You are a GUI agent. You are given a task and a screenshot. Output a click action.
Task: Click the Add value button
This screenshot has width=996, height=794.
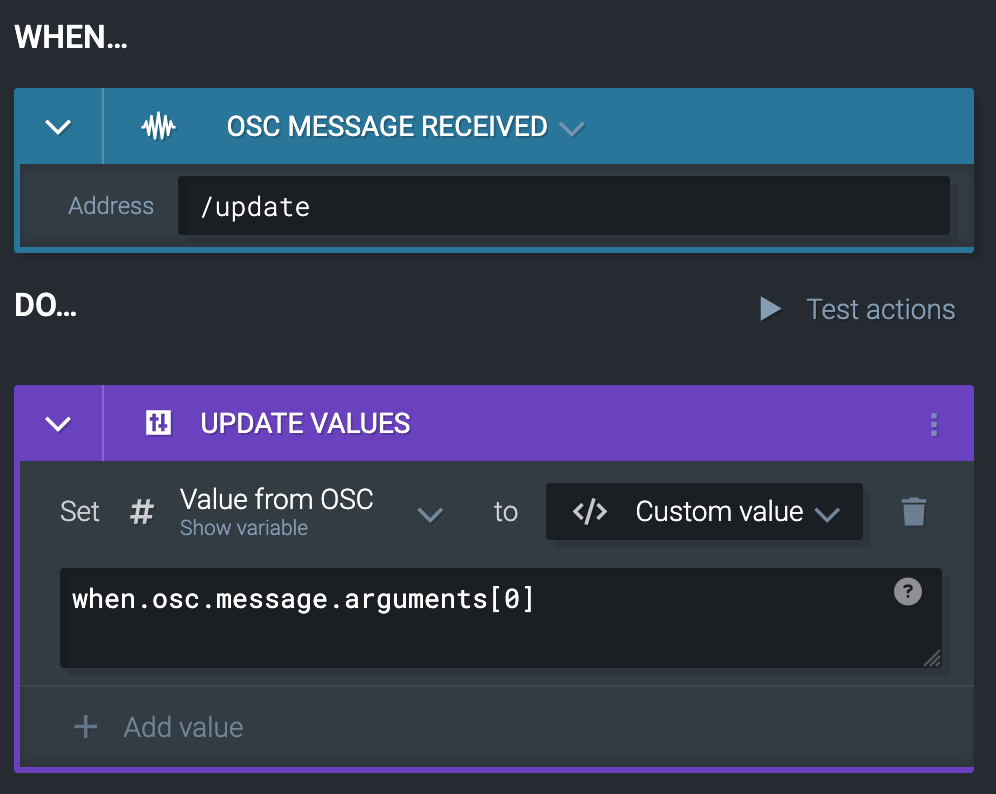183,726
